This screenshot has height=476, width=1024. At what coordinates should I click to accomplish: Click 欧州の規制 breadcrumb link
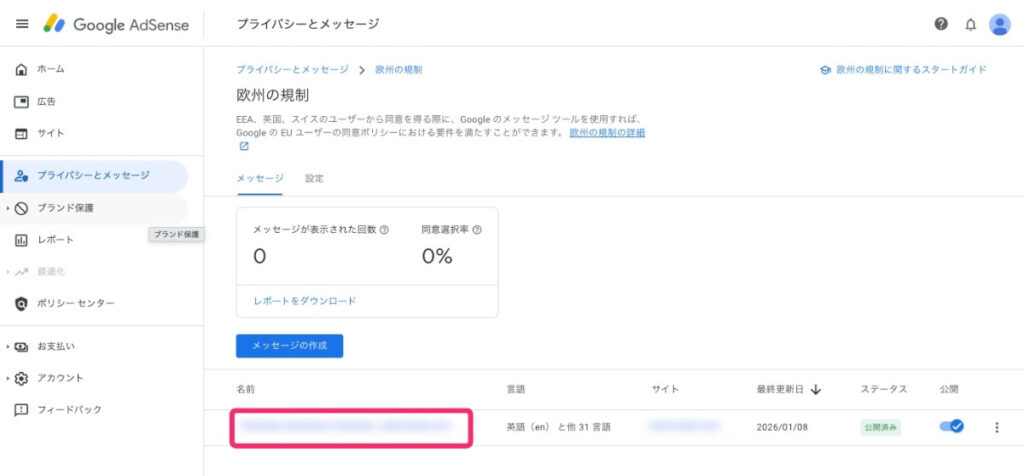coord(398,70)
